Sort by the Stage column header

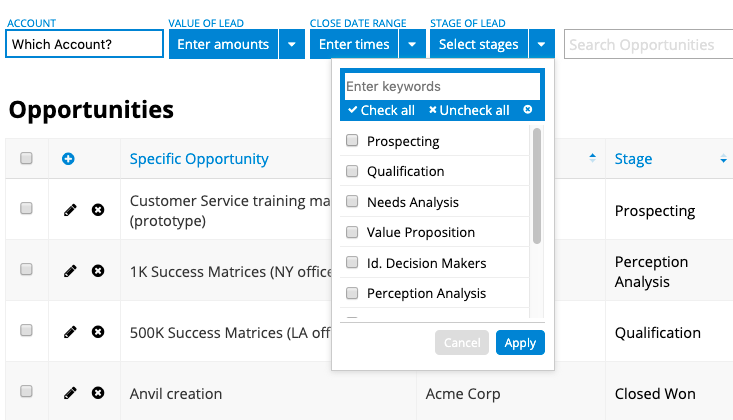pyautogui.click(x=634, y=158)
